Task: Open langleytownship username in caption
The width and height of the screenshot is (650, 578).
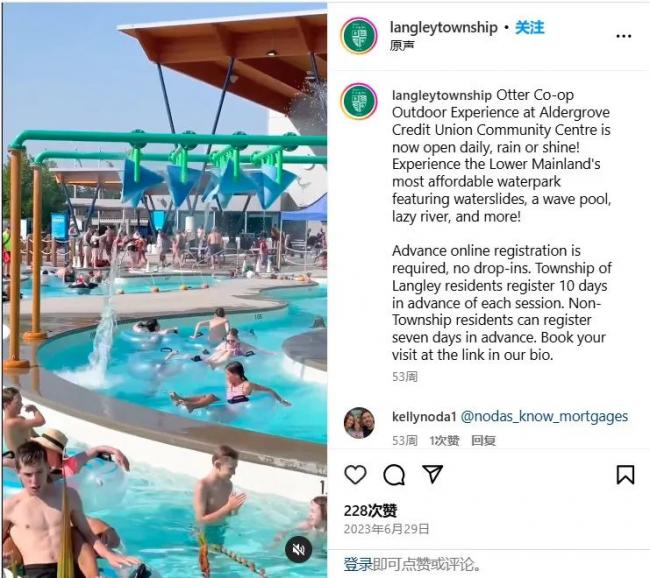Action: pos(441,95)
